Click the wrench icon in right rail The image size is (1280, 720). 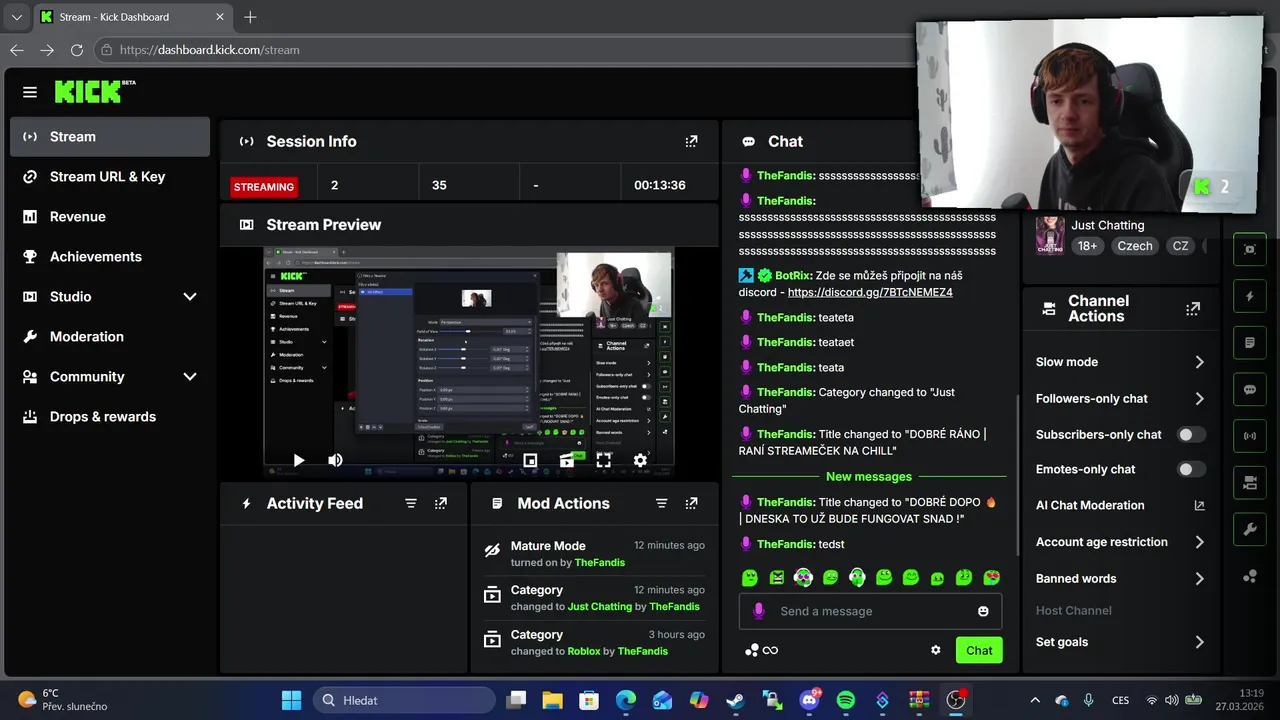[x=1250, y=530]
